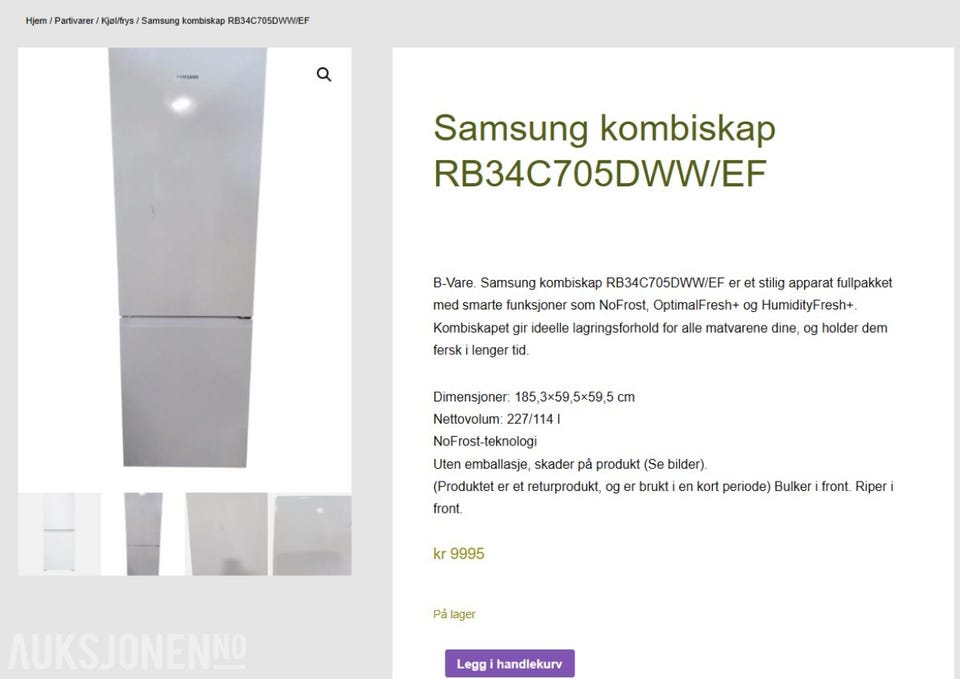Open the Kjøl/frys breadcrumb link

(118, 21)
